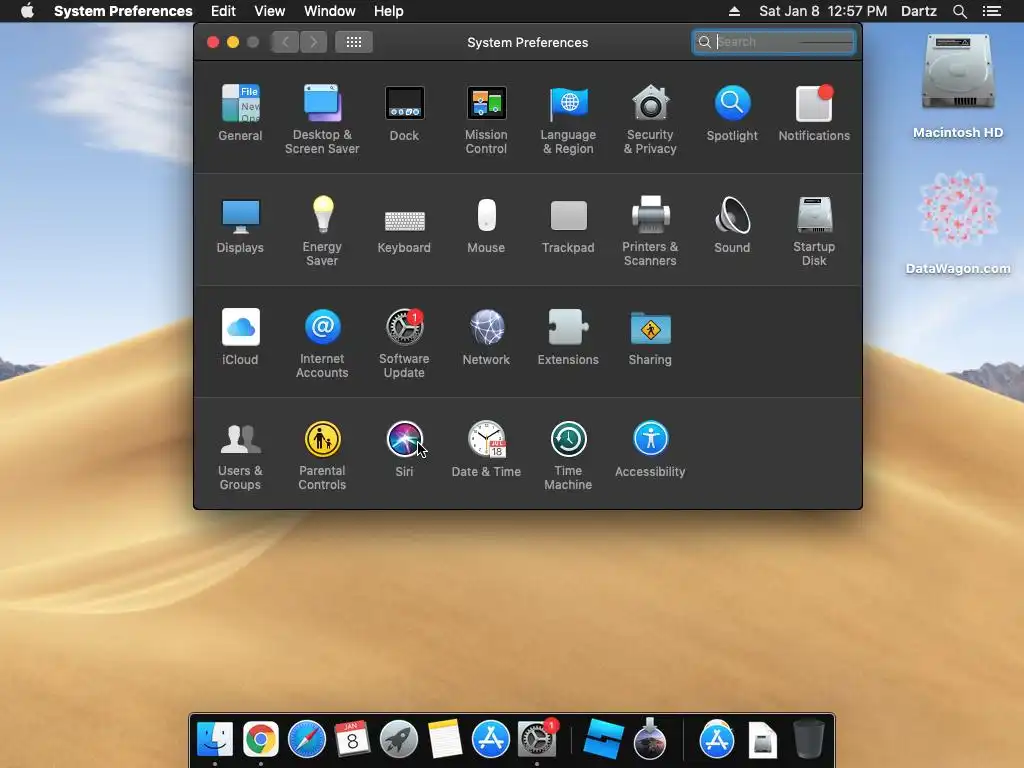Open iCloud preferences
The width and height of the screenshot is (1024, 768).
[x=240, y=337]
